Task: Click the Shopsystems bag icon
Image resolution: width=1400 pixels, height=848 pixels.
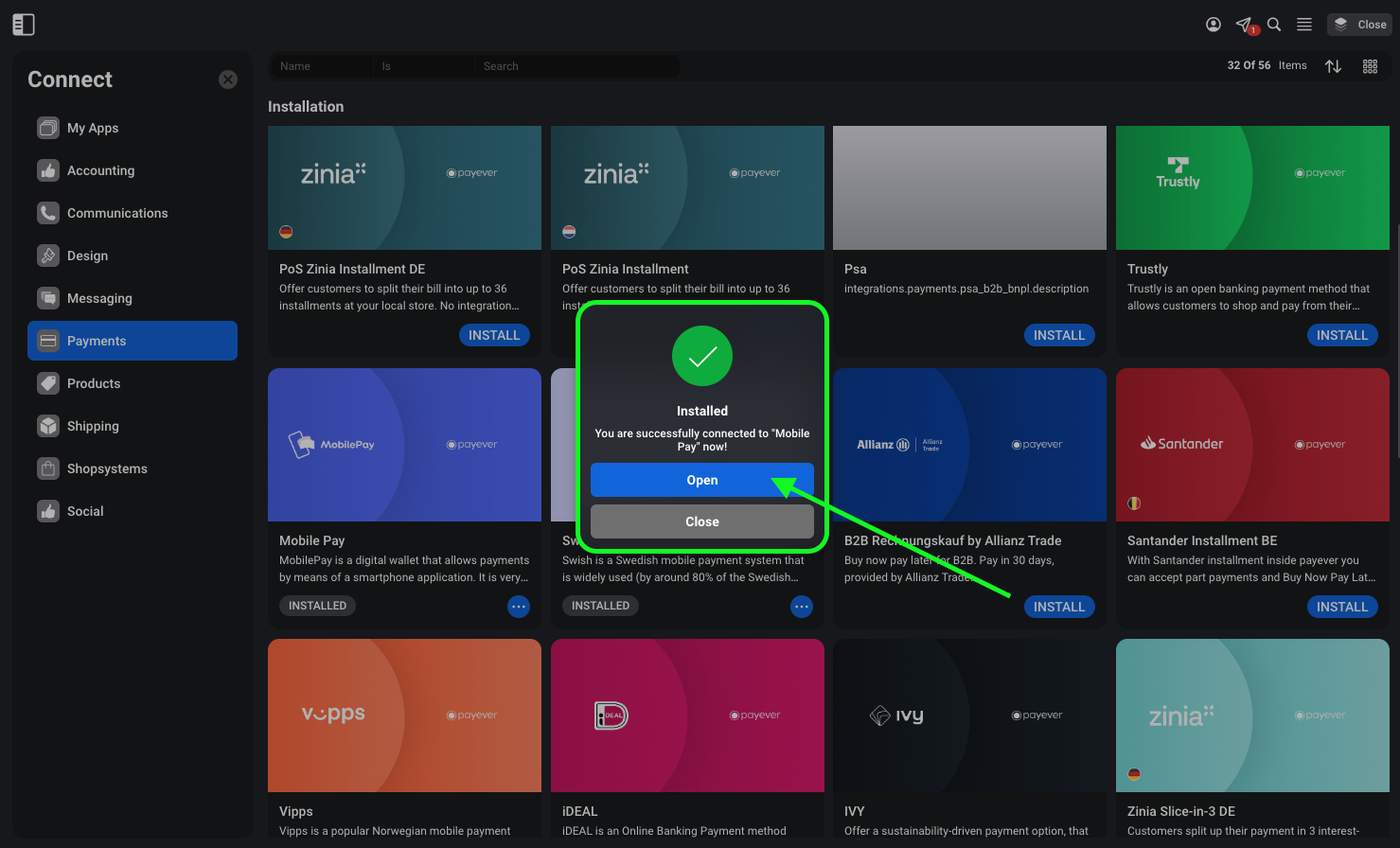Action: coord(48,468)
